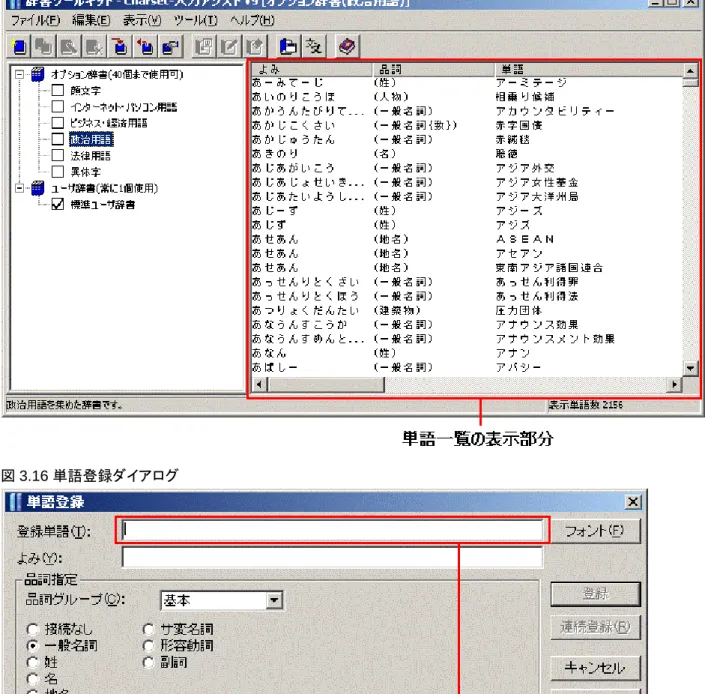Click inside the 登録単語(T) input field
Screen dimensions: 705x694
[x=332, y=530]
